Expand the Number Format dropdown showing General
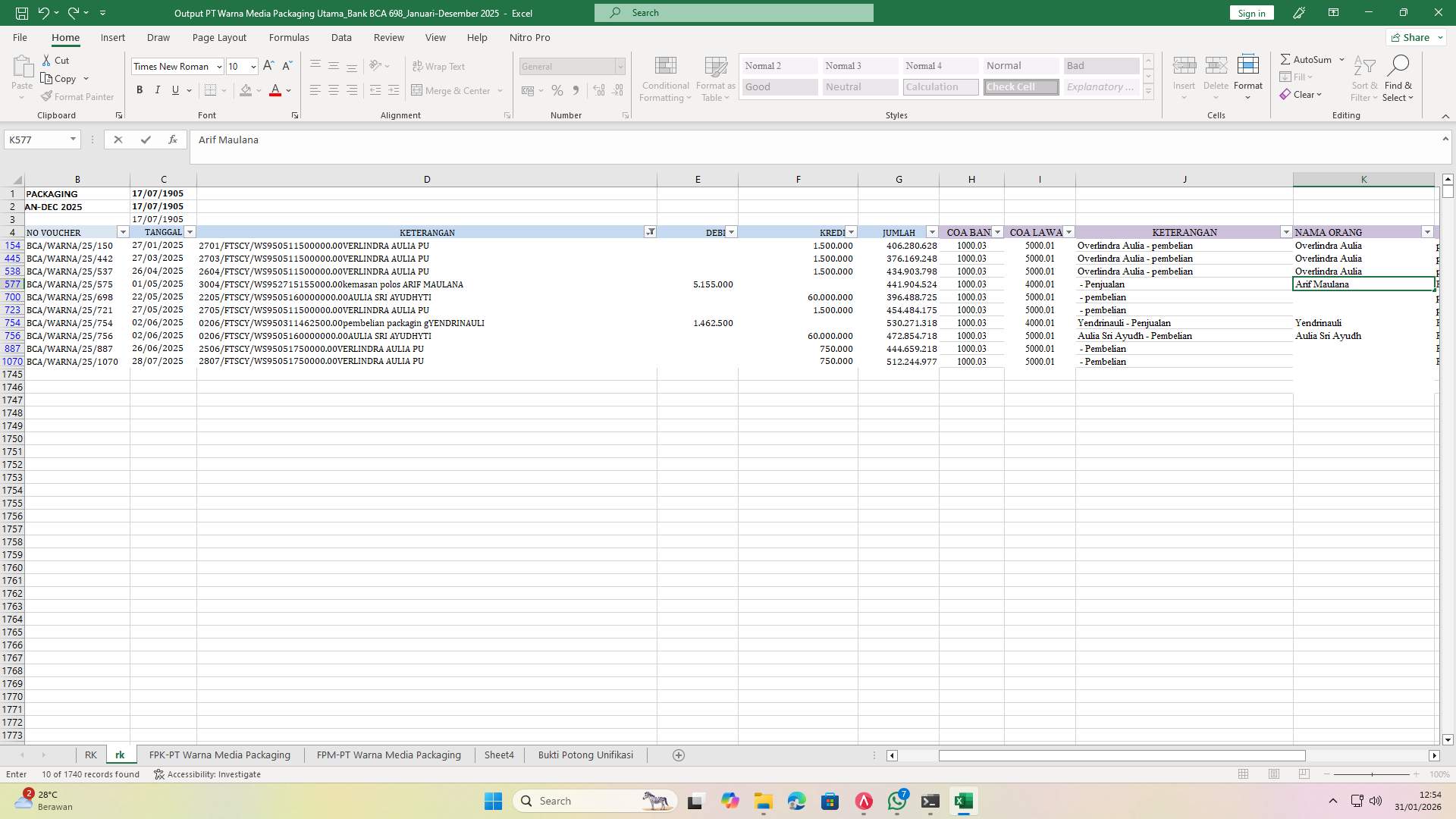This screenshot has width=1456, height=819. point(620,66)
